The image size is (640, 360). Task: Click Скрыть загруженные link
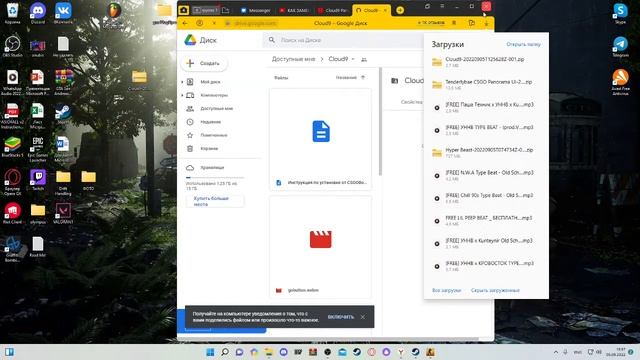tap(495, 290)
